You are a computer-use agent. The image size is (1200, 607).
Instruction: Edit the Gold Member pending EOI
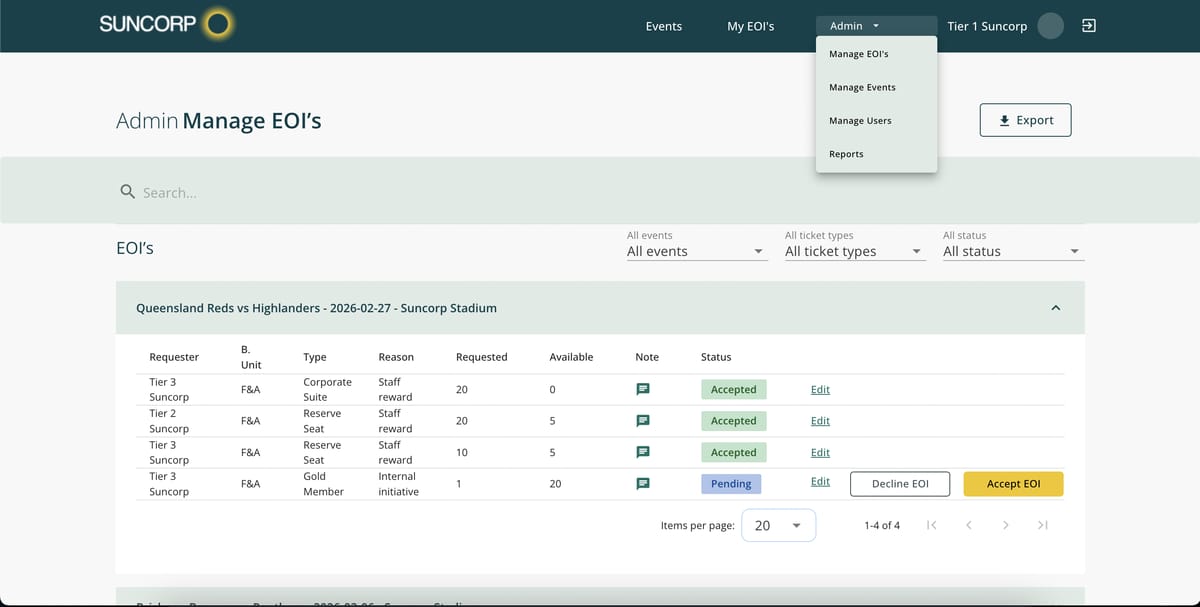[820, 481]
